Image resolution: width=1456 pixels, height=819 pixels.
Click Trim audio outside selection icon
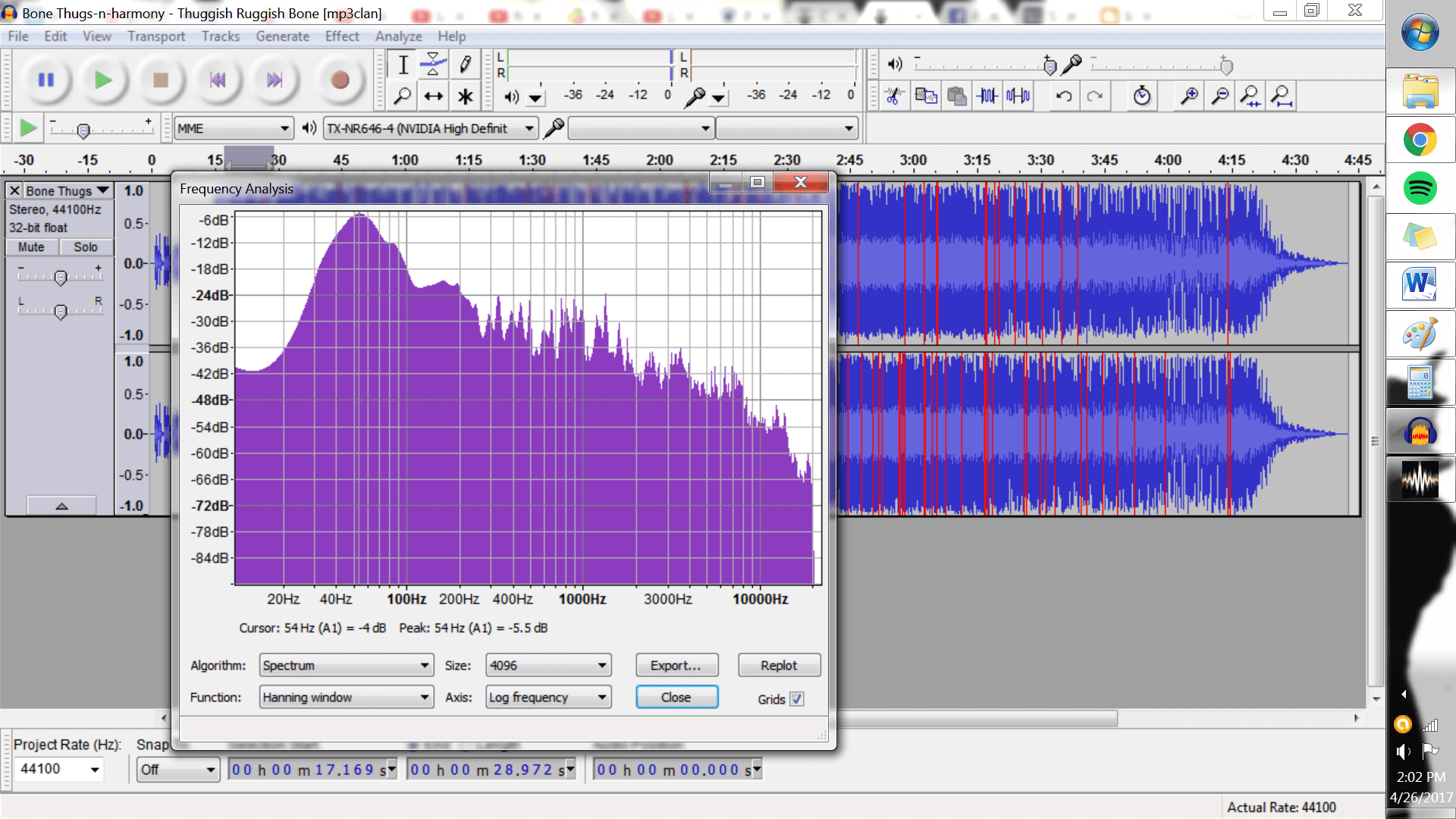pos(987,96)
